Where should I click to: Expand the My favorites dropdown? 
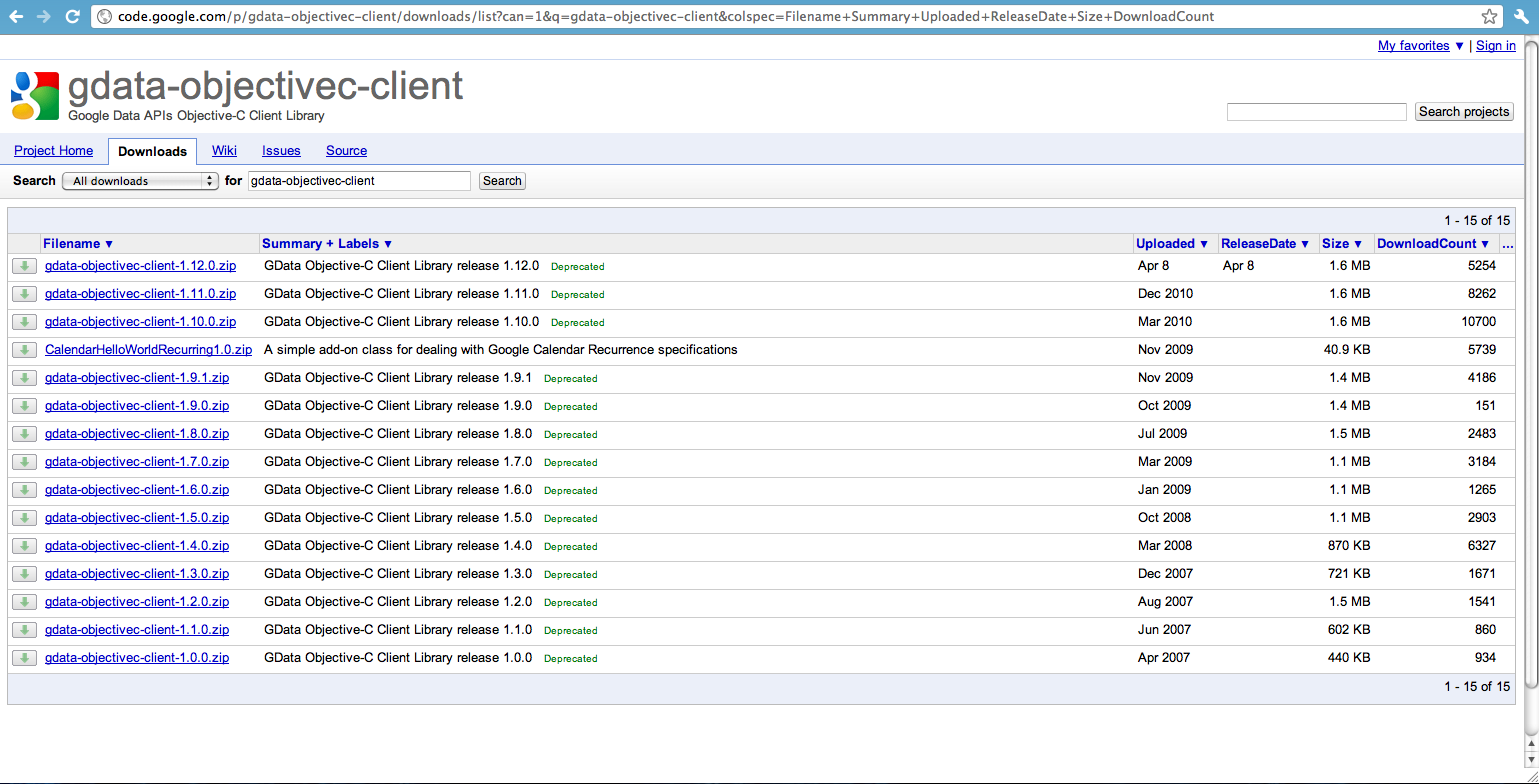(1421, 46)
